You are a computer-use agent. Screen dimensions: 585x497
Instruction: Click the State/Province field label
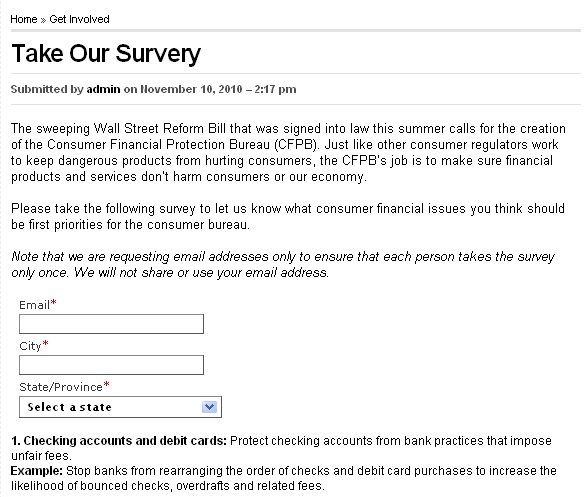click(61, 387)
